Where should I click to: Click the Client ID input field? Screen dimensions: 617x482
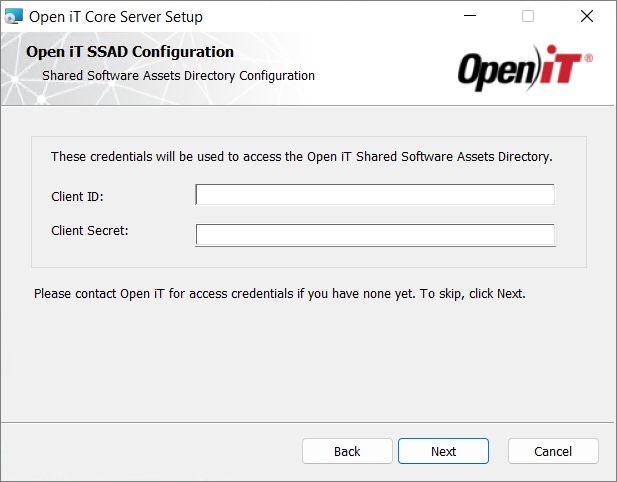(x=375, y=194)
